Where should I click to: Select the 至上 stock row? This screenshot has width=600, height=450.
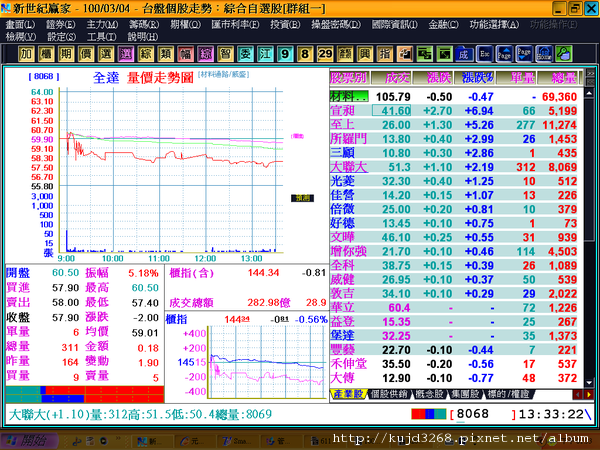[x=454, y=125]
